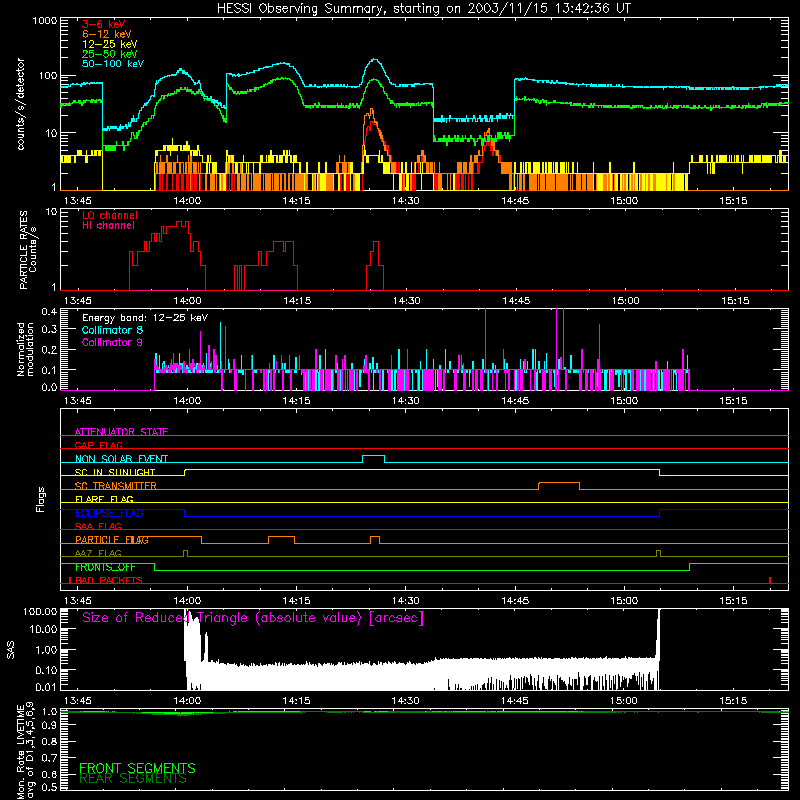Click the HI channel legend label

coord(108,226)
